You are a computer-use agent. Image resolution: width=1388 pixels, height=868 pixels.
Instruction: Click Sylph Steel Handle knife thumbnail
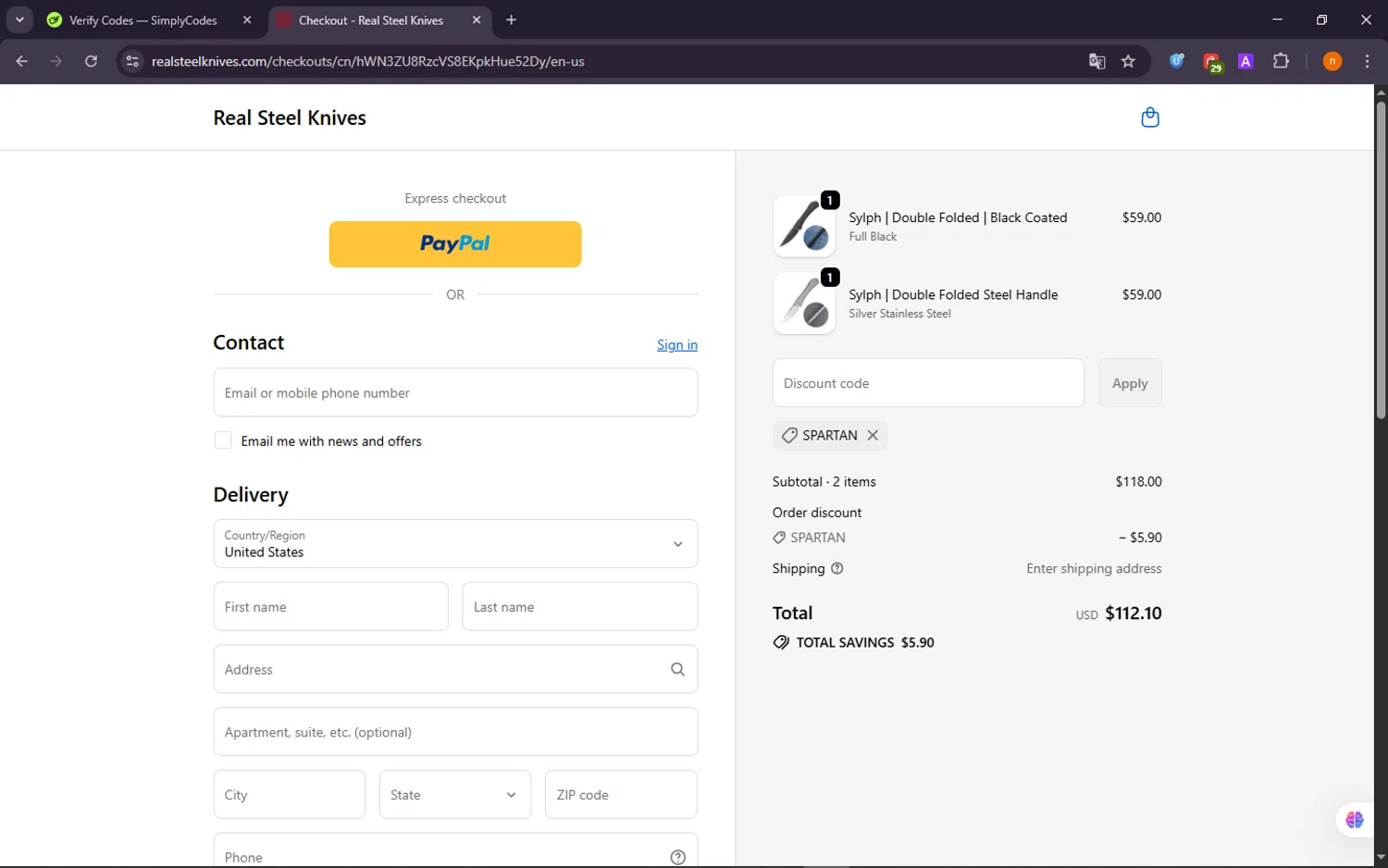pyautogui.click(x=804, y=304)
